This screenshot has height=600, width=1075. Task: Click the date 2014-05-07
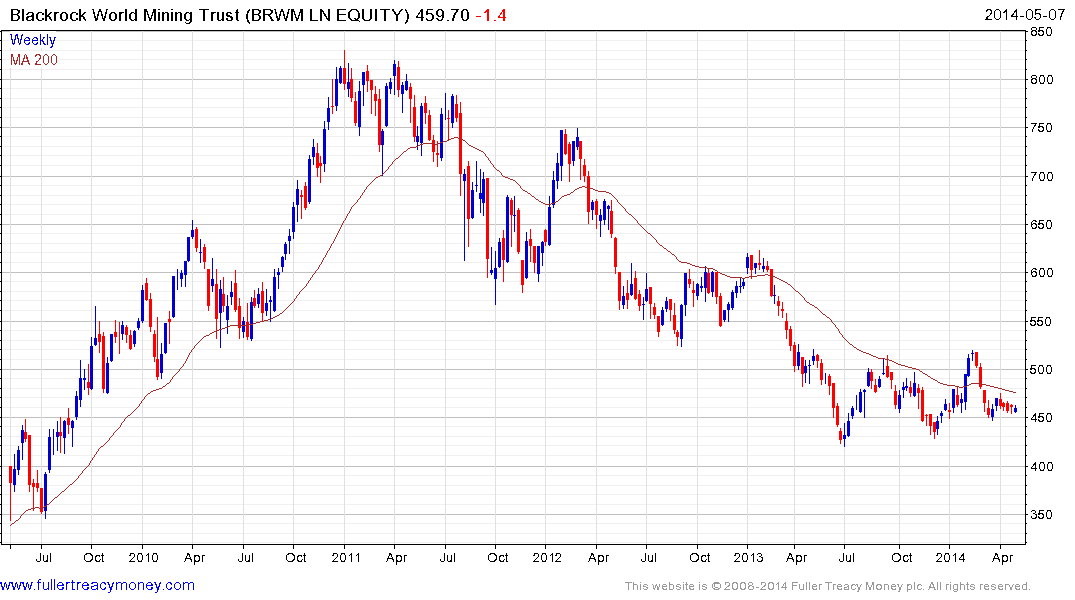pyautogui.click(x=1024, y=14)
